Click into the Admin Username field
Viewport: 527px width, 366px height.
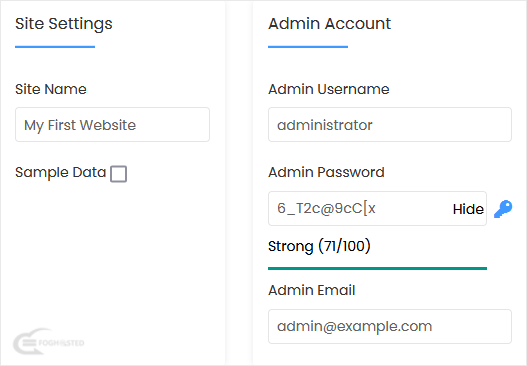click(390, 125)
